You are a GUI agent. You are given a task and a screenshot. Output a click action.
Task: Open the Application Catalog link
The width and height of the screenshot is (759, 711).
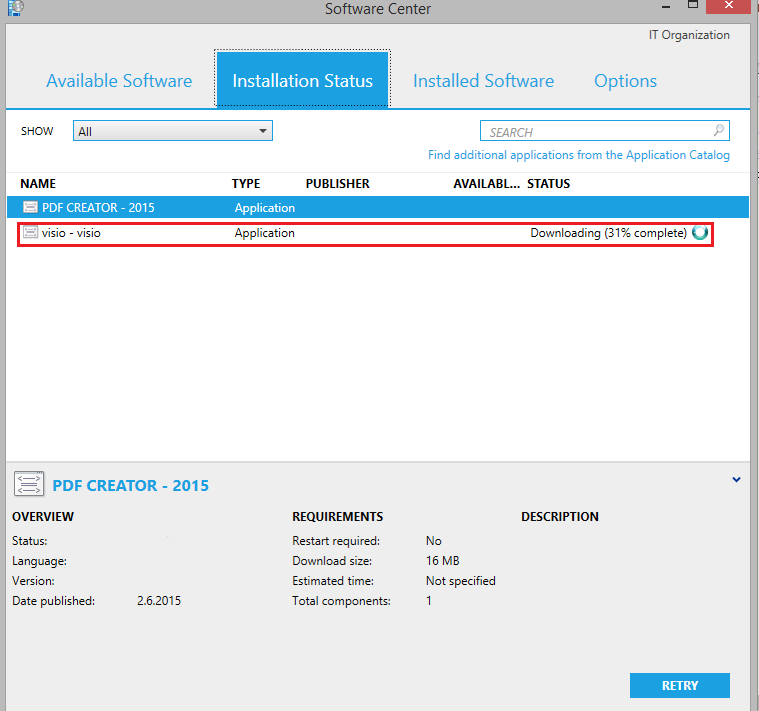point(578,155)
